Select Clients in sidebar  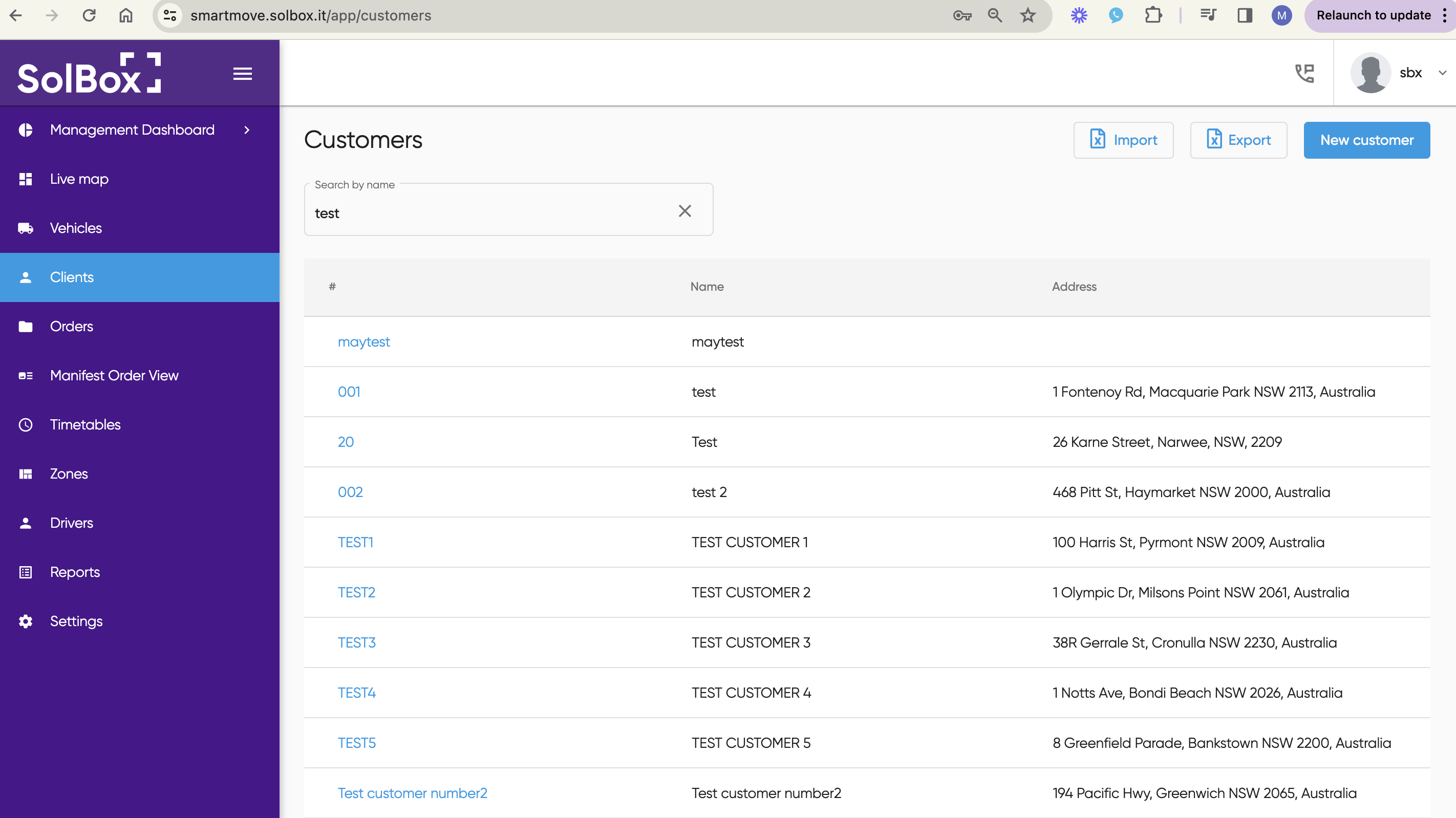click(x=140, y=277)
